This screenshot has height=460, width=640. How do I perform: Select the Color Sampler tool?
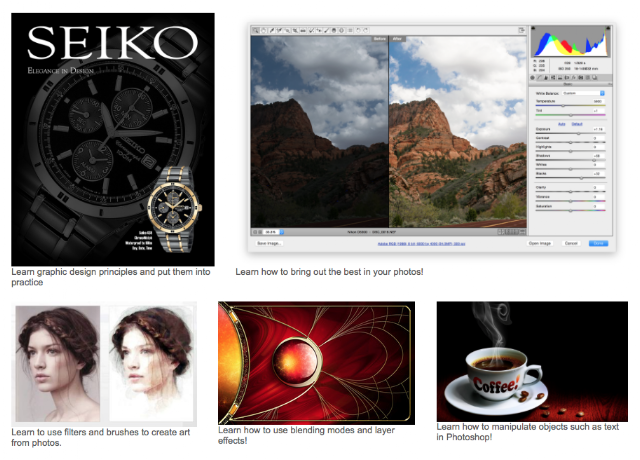pyautogui.click(x=279, y=31)
